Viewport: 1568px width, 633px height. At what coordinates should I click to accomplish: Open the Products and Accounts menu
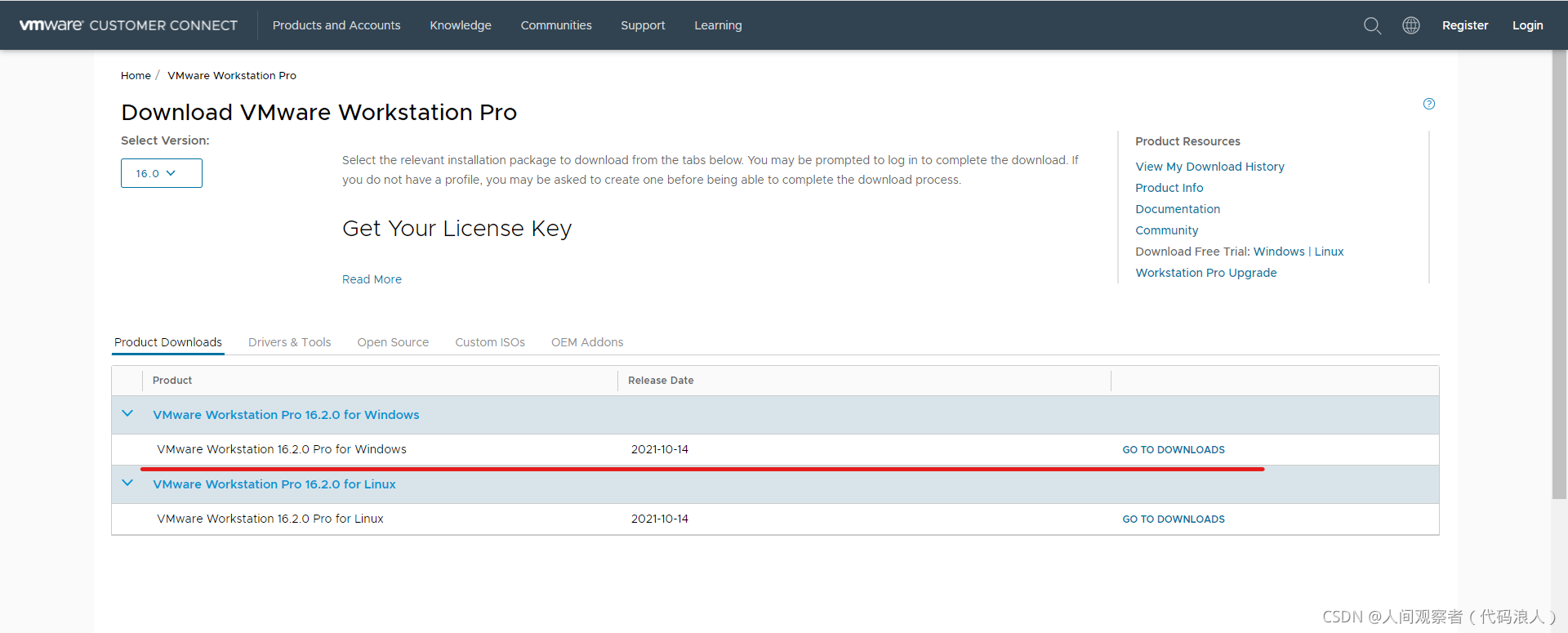point(336,25)
